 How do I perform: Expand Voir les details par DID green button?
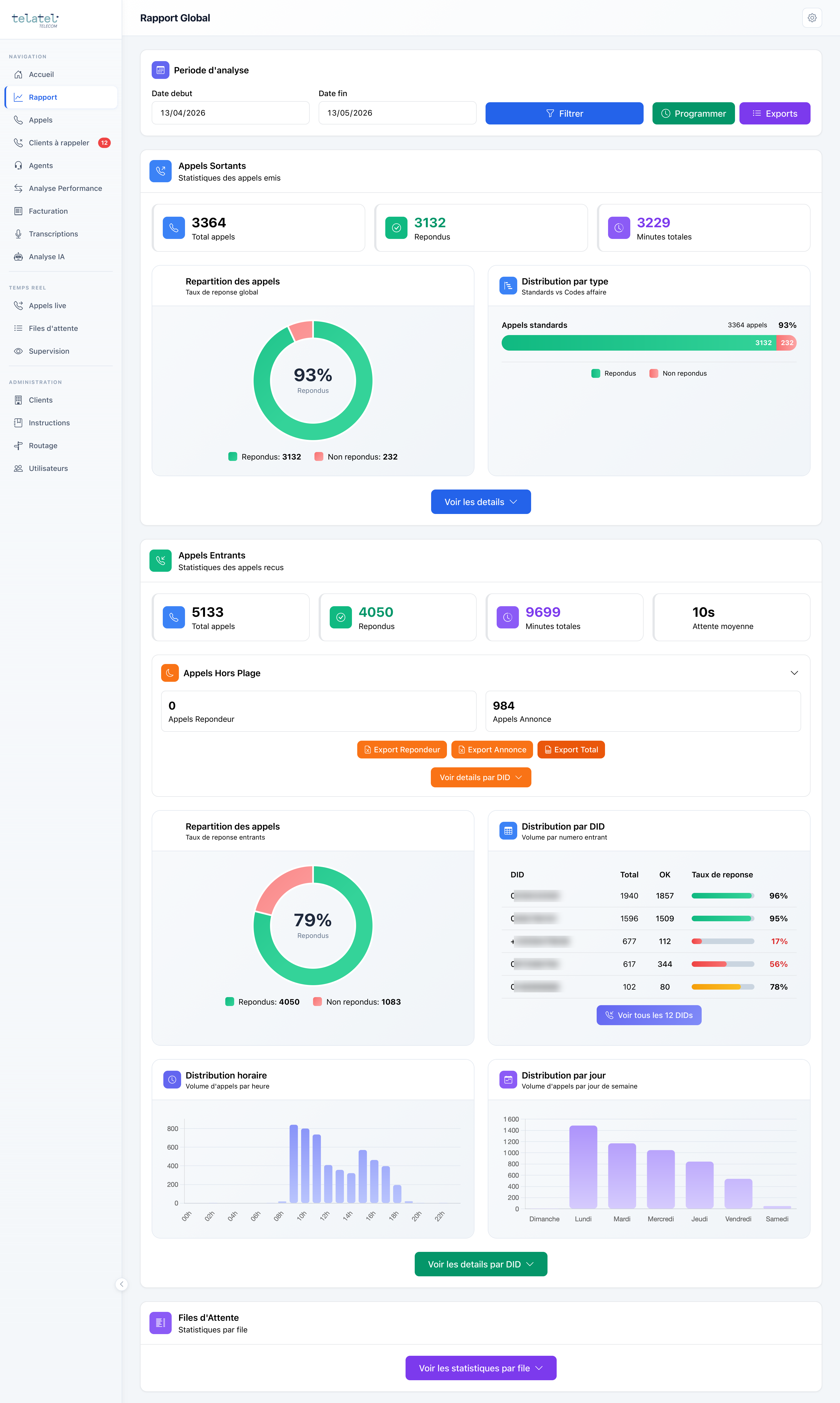[481, 1264]
